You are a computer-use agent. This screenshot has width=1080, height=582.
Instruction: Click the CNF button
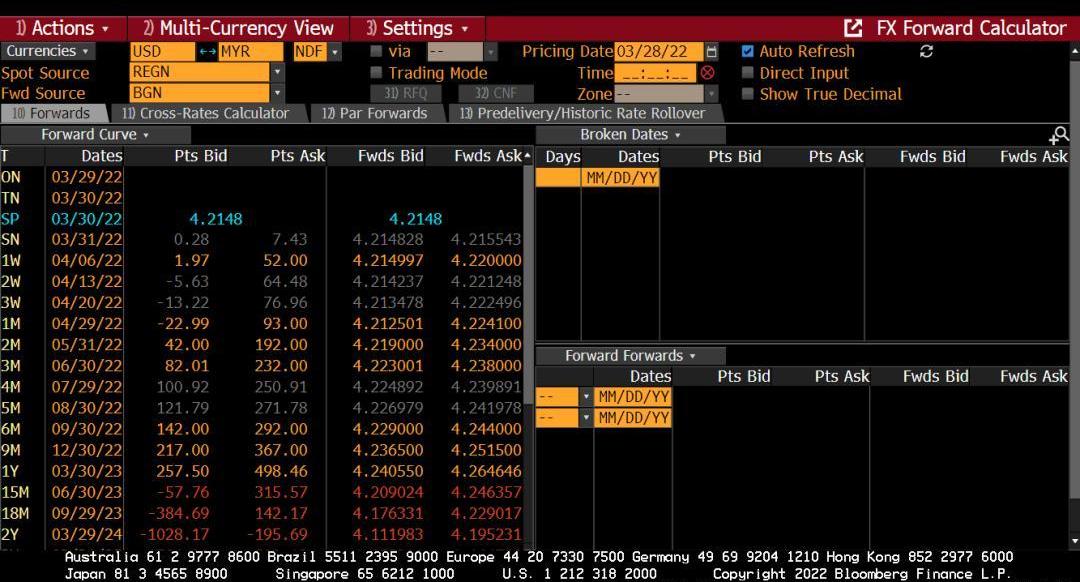tap(495, 94)
